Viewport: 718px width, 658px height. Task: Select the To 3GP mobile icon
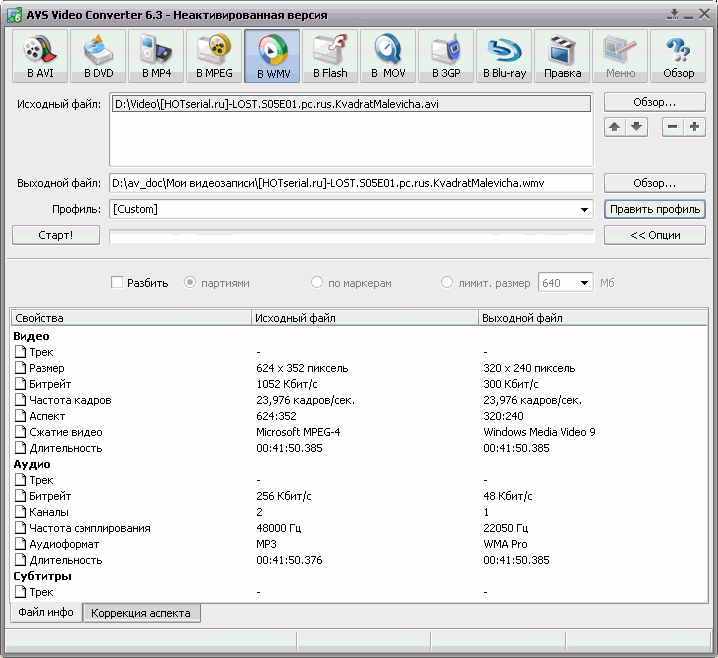[x=446, y=56]
